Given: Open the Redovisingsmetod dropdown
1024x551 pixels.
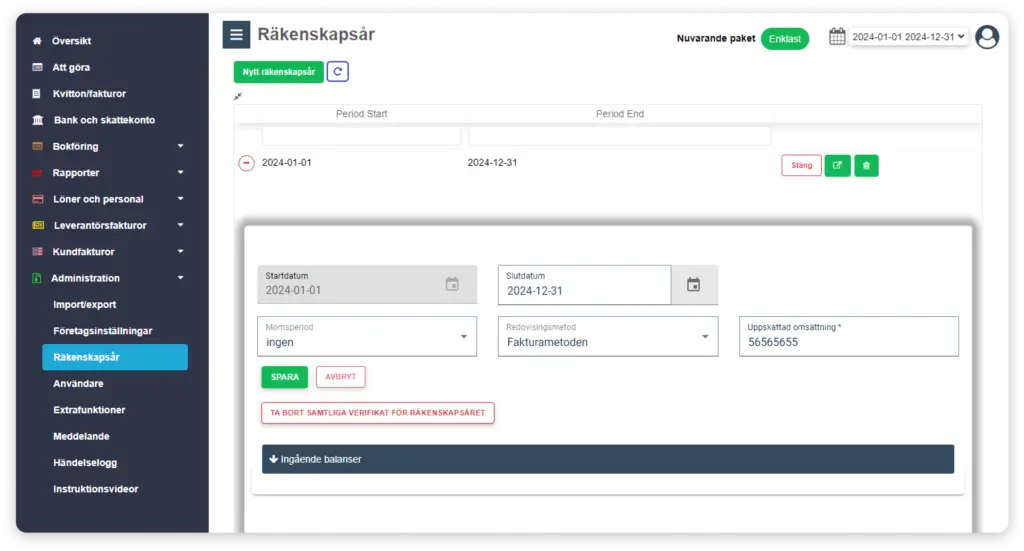Looking at the screenshot, I should 608,336.
